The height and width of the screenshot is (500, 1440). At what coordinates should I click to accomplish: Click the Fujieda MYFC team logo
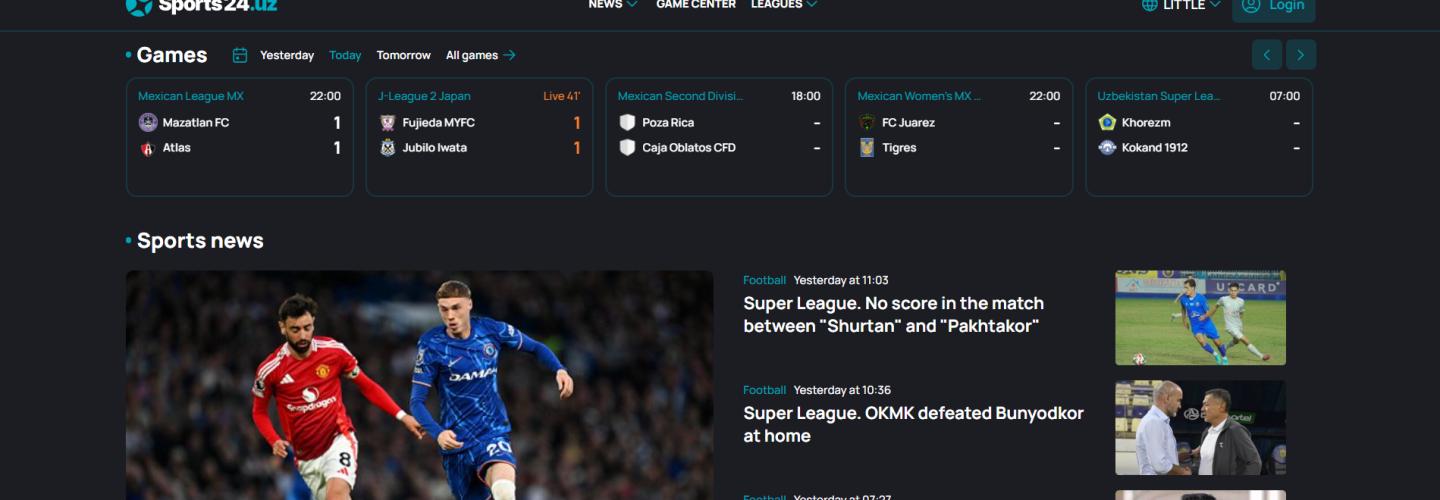[x=388, y=122]
